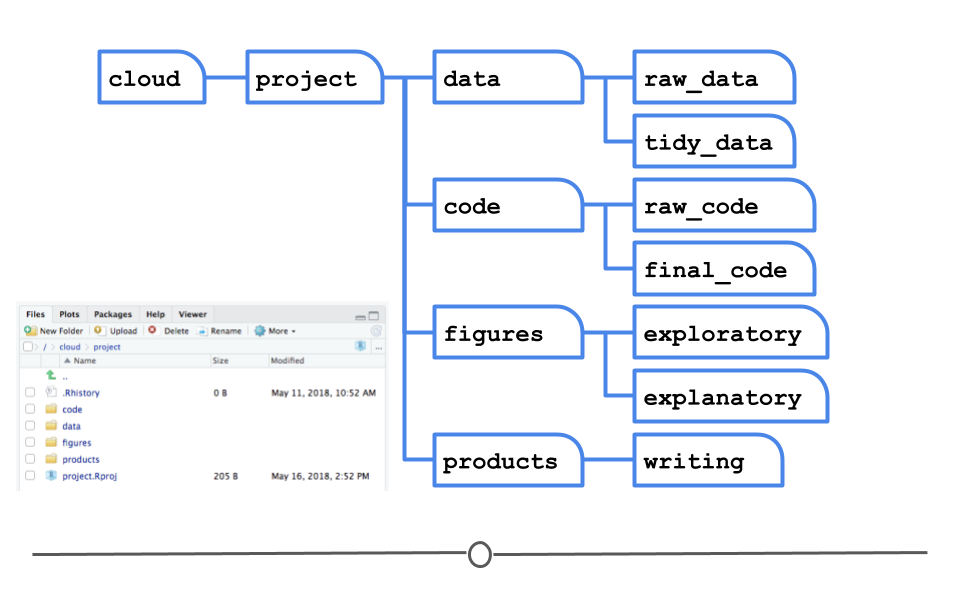
Task: Tick the checkbox for the code folder
Action: tap(30, 409)
